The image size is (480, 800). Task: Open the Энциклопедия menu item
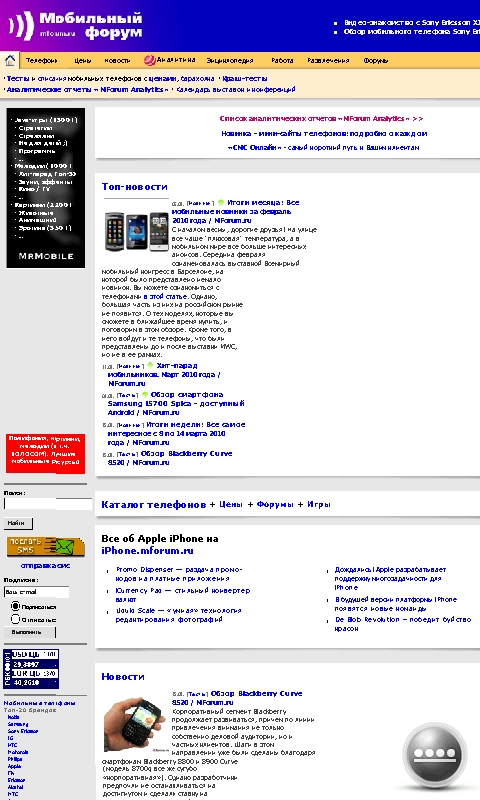tap(230, 60)
